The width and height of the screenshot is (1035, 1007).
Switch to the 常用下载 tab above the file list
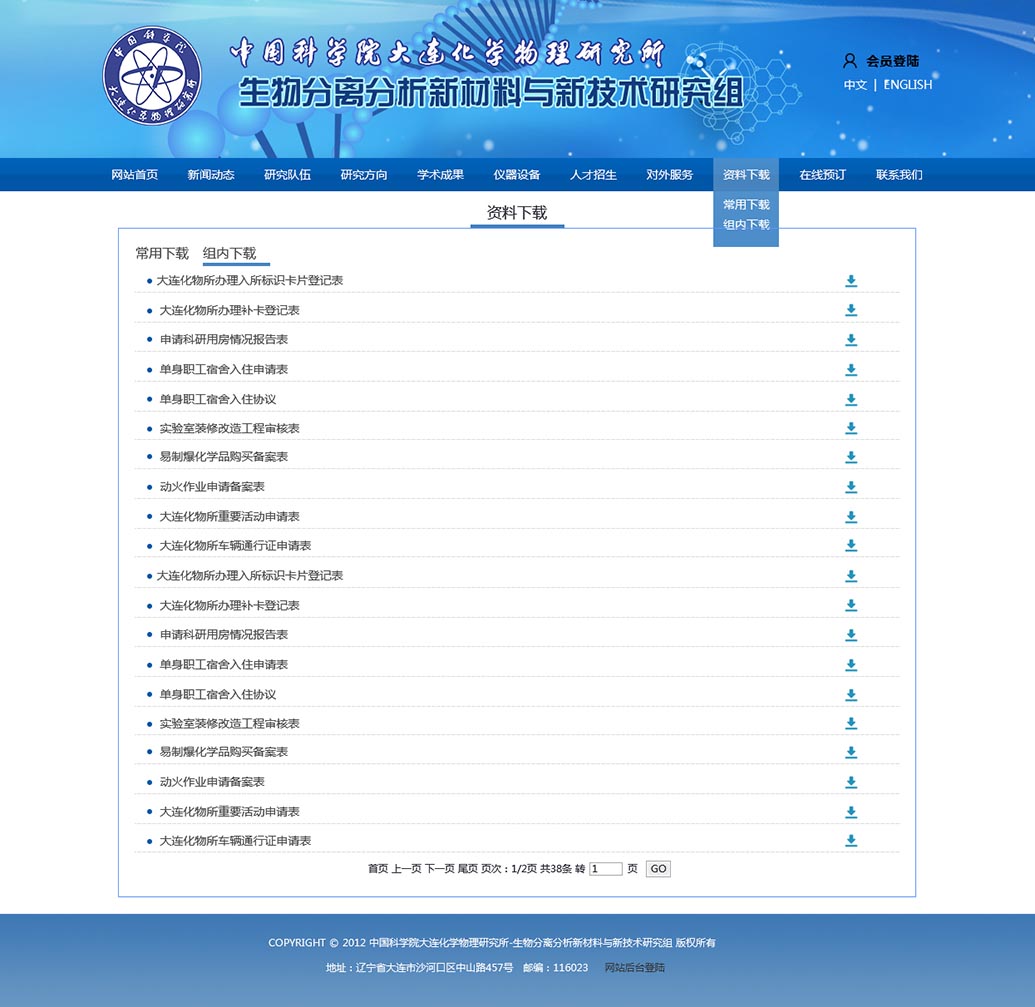tap(162, 253)
